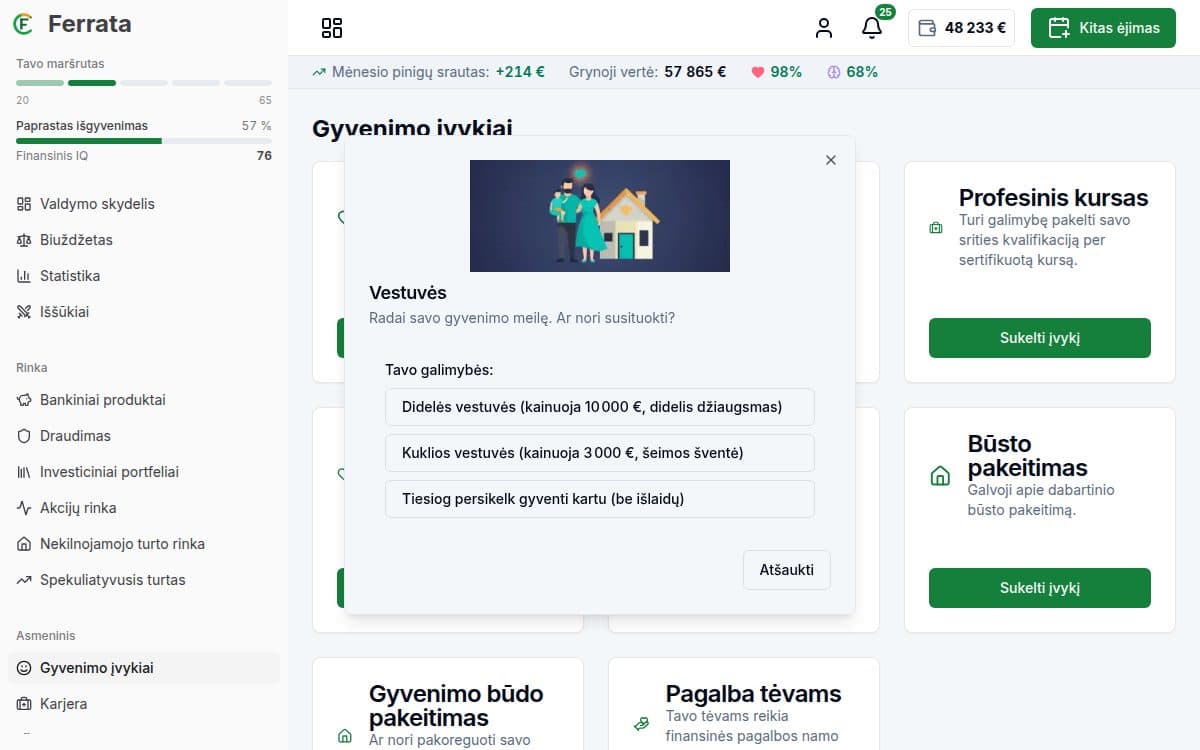Choose Didelės vestuvės option
Viewport: 1200px width, 750px height.
point(600,407)
